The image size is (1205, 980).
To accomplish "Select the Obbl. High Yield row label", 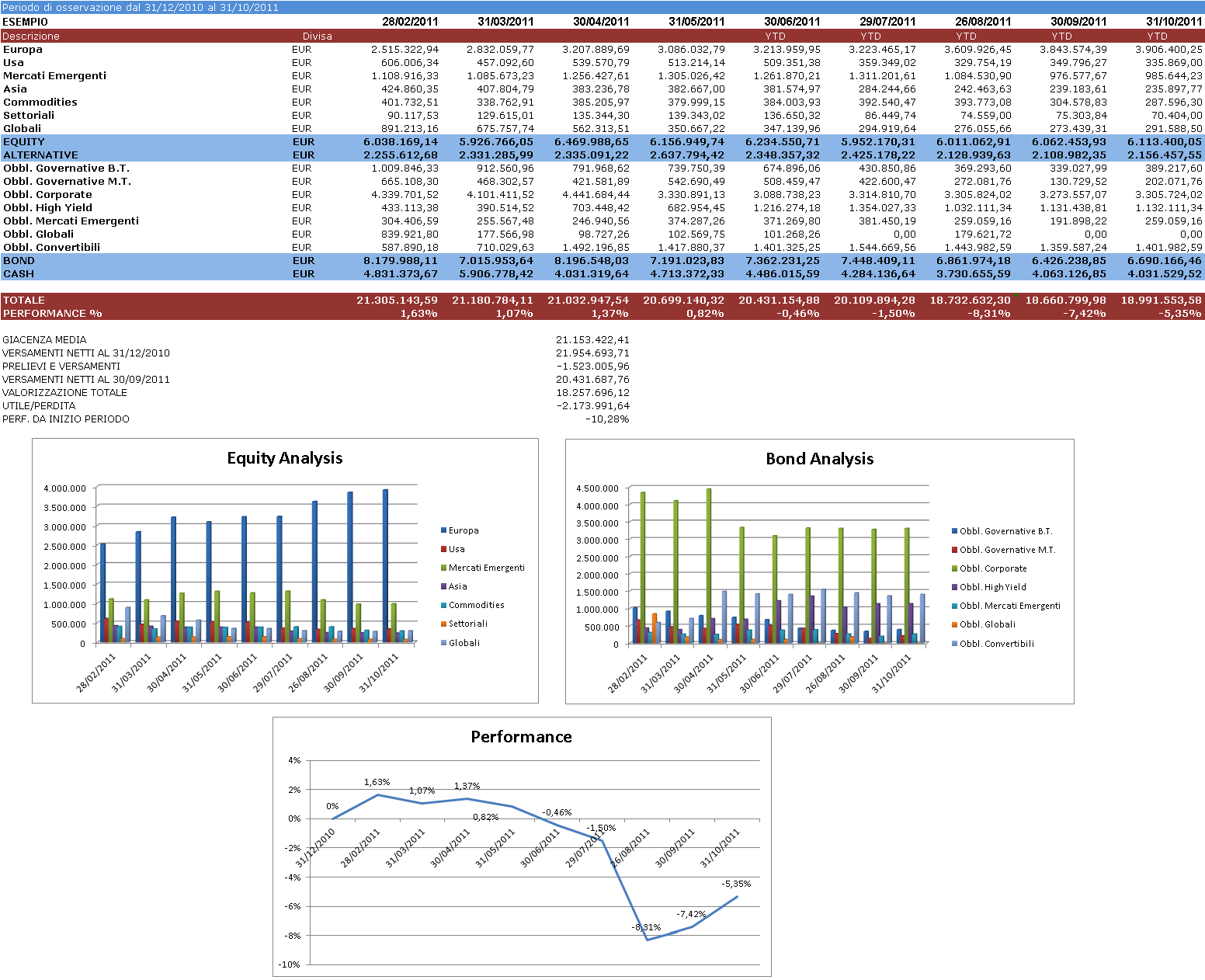I will coord(47,207).
